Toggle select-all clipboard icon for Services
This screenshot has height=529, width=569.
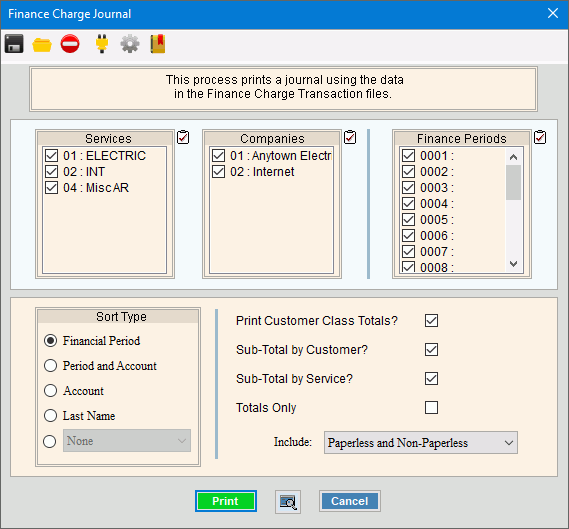click(x=183, y=137)
